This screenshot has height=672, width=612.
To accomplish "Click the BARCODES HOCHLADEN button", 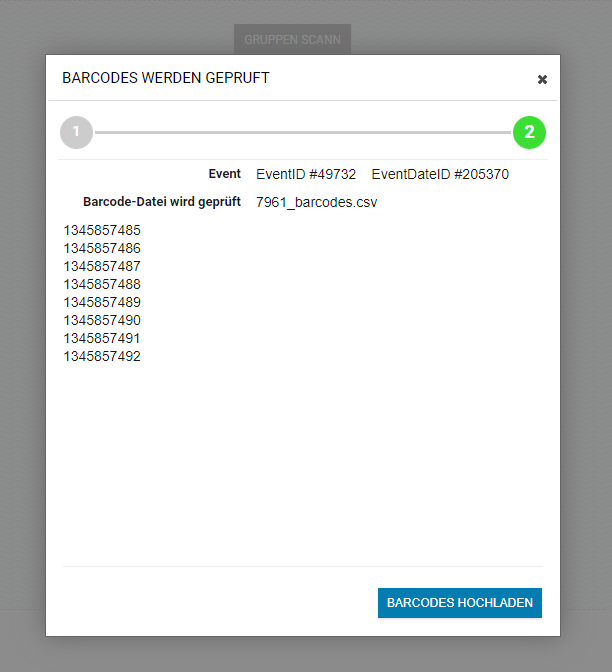I will [459, 603].
